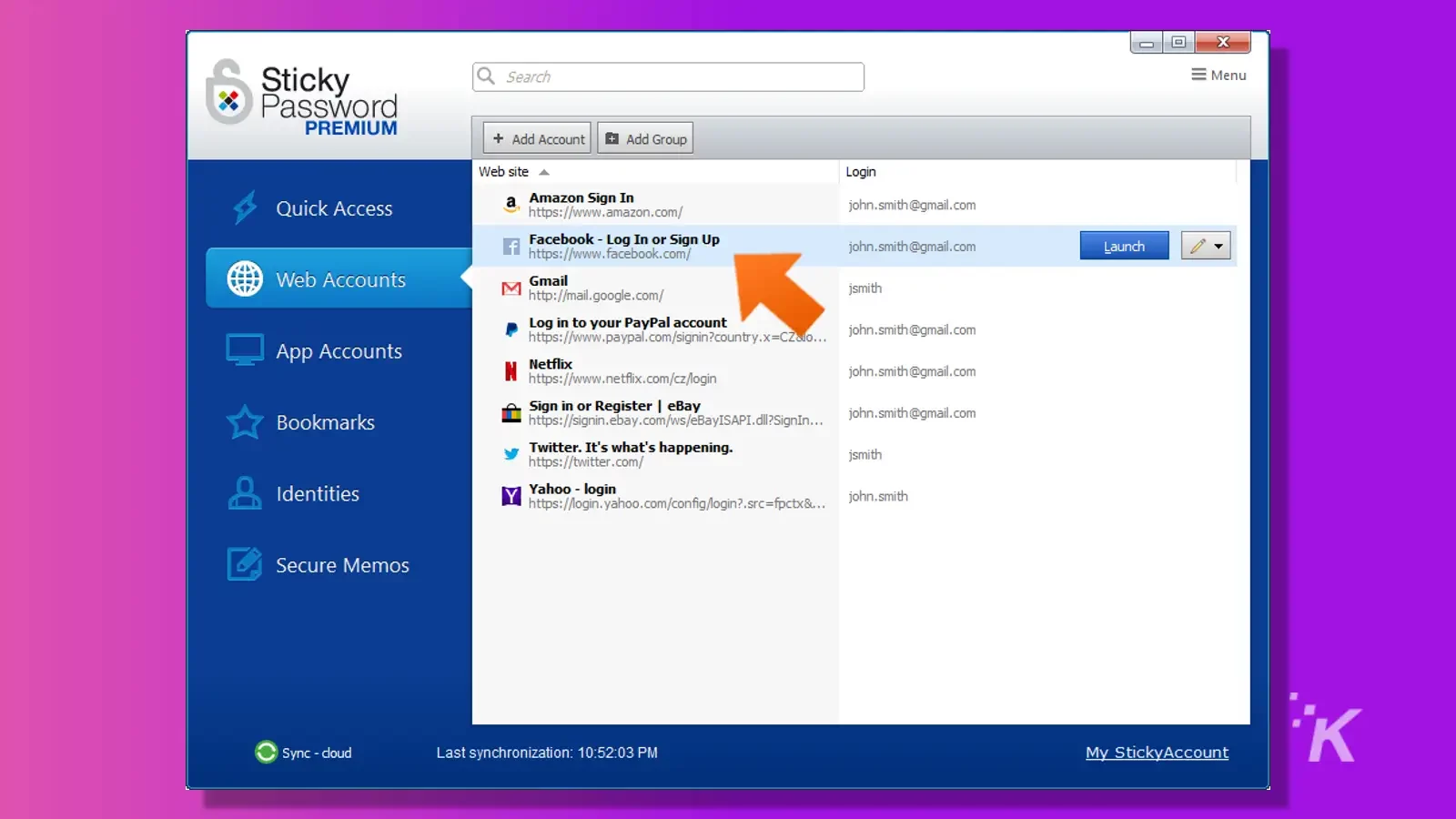
Task: Go to Secure Memos section
Action: tap(342, 565)
